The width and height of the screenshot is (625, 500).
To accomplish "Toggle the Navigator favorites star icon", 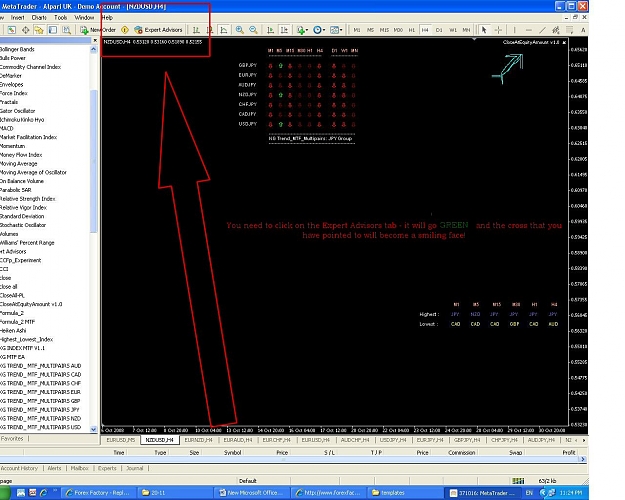I will click(x=39, y=30).
